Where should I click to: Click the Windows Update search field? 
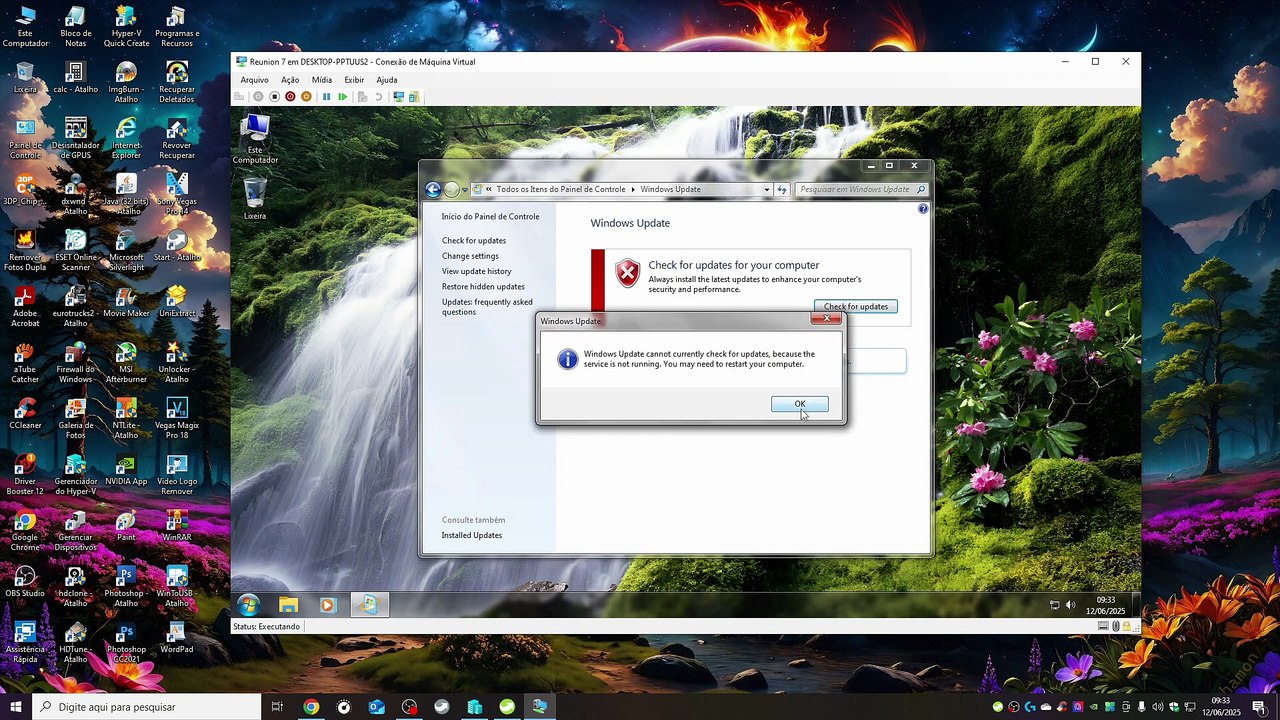click(862, 189)
